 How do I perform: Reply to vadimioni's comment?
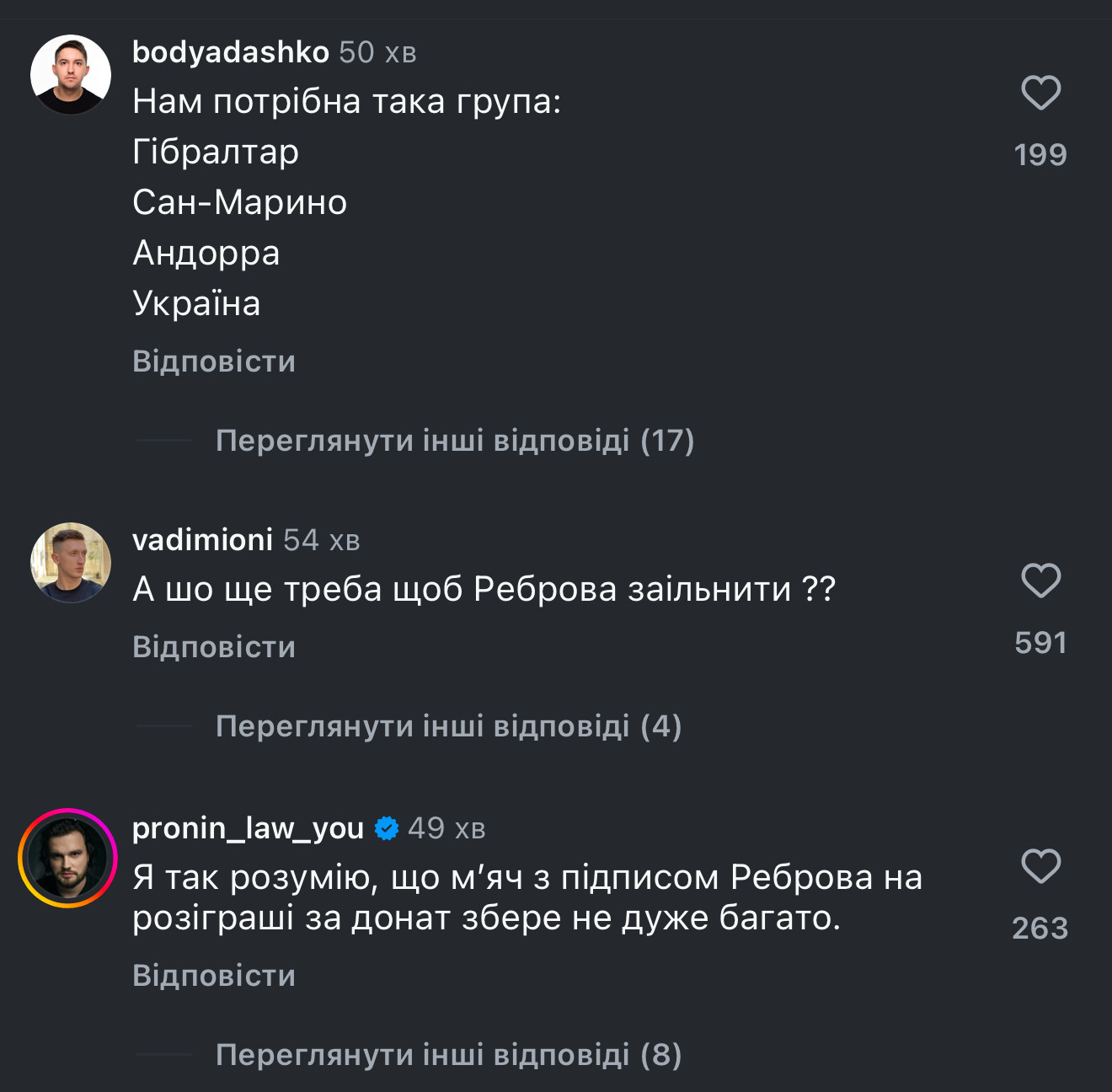tap(214, 647)
